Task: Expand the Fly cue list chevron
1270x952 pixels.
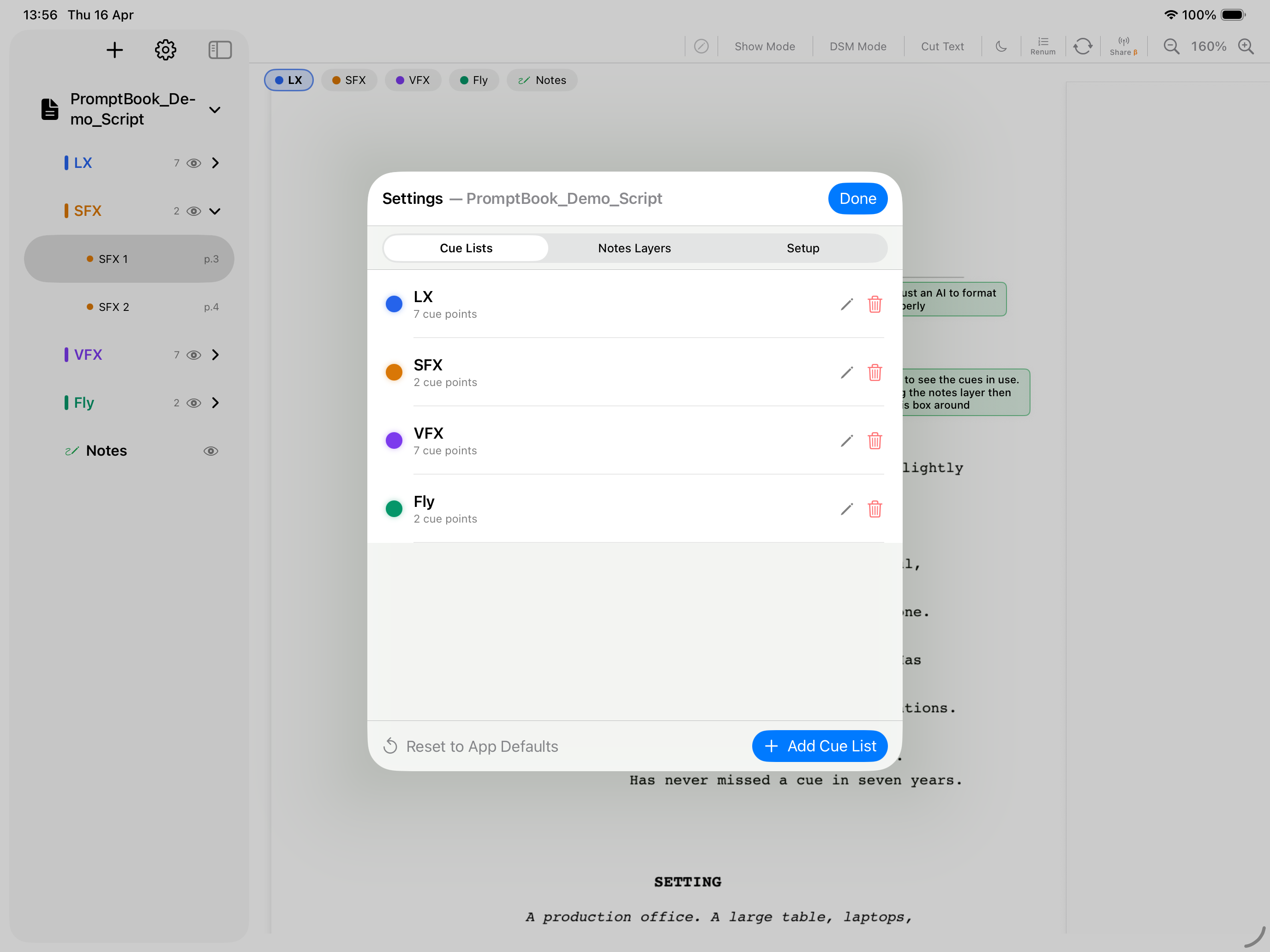Action: click(216, 403)
